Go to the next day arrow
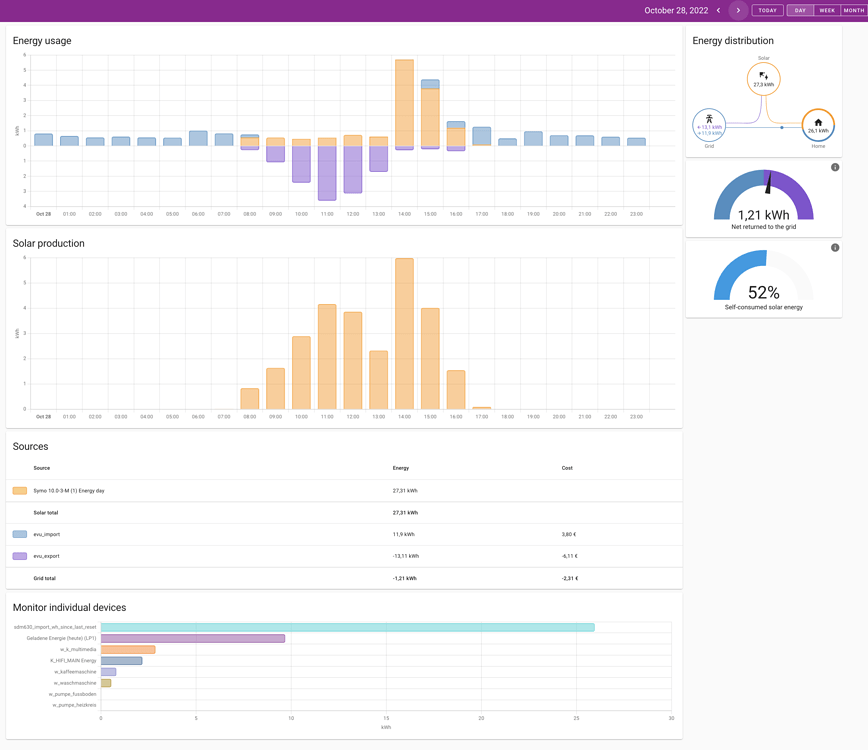This screenshot has height=750, width=868. [x=738, y=11]
